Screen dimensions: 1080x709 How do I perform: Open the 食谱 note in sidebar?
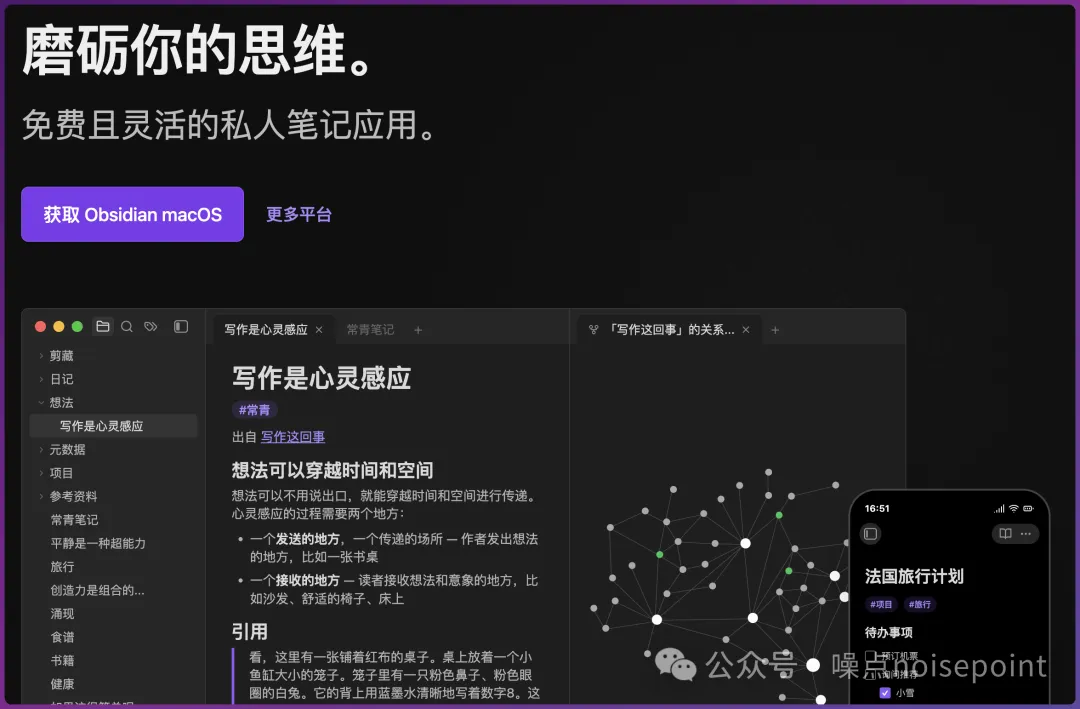point(62,637)
